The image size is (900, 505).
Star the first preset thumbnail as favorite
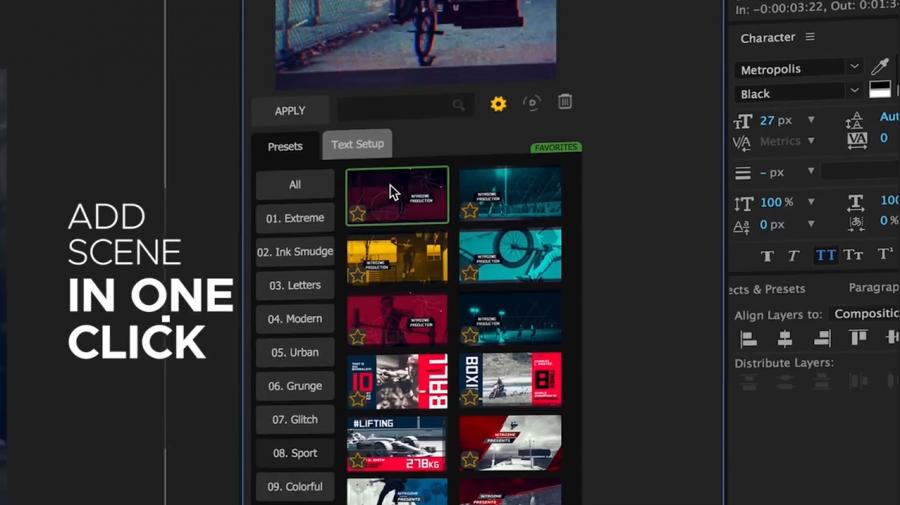tap(358, 213)
